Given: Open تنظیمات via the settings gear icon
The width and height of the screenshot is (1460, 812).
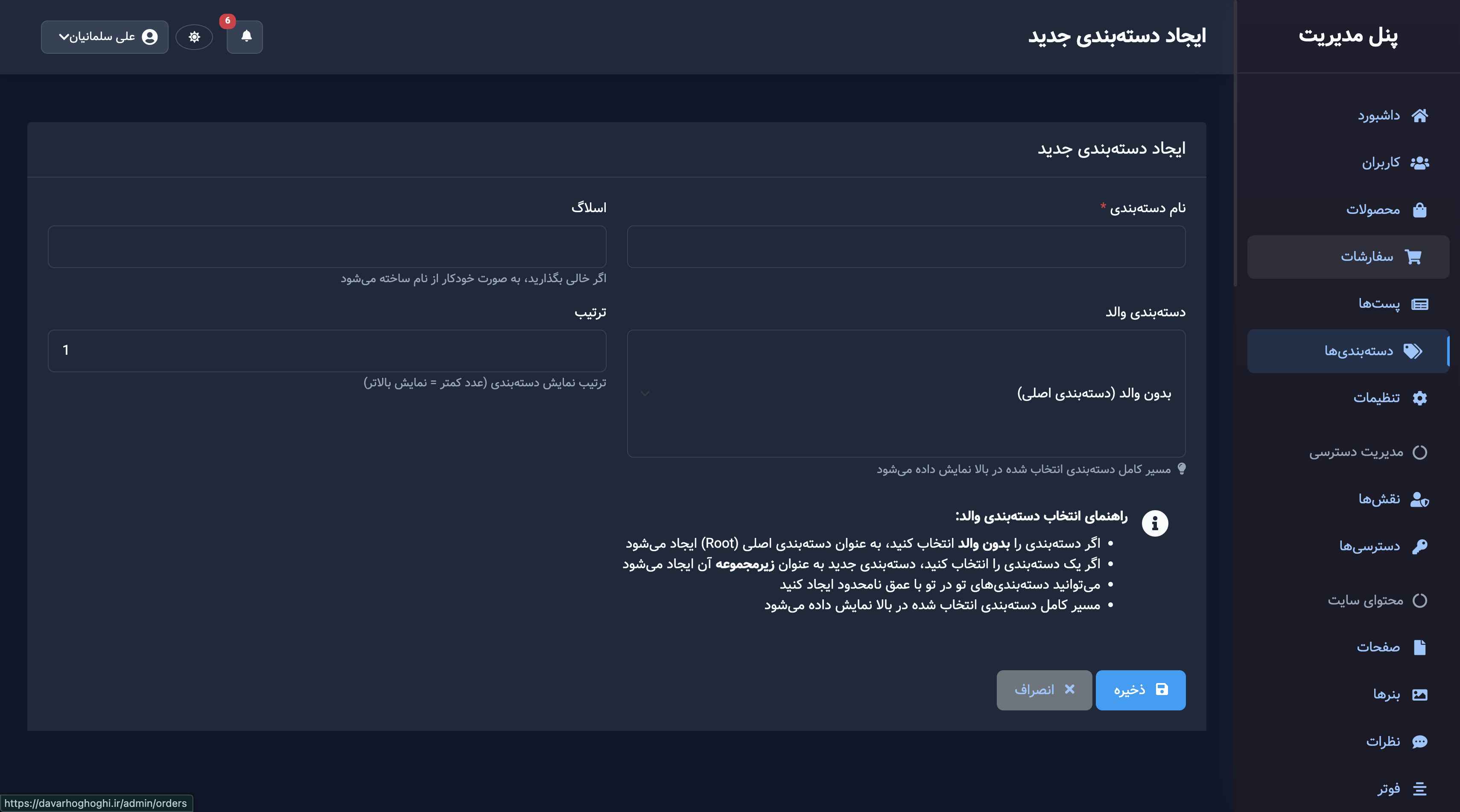Looking at the screenshot, I should (x=1420, y=397).
